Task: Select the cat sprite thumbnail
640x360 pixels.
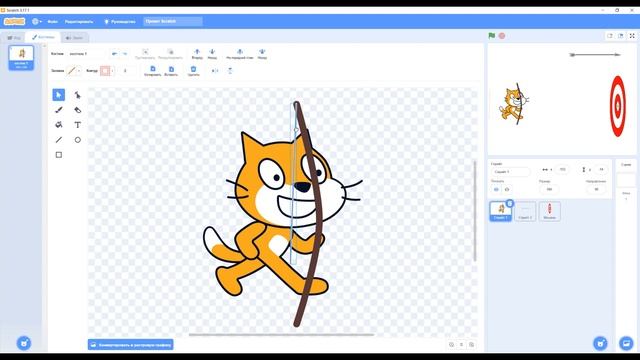Action: pyautogui.click(x=500, y=211)
